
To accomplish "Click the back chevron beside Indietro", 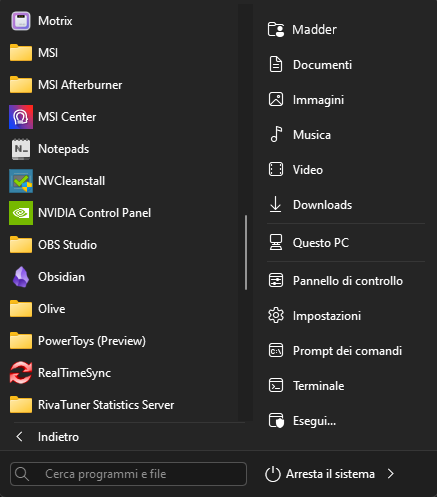I will click(x=19, y=437).
